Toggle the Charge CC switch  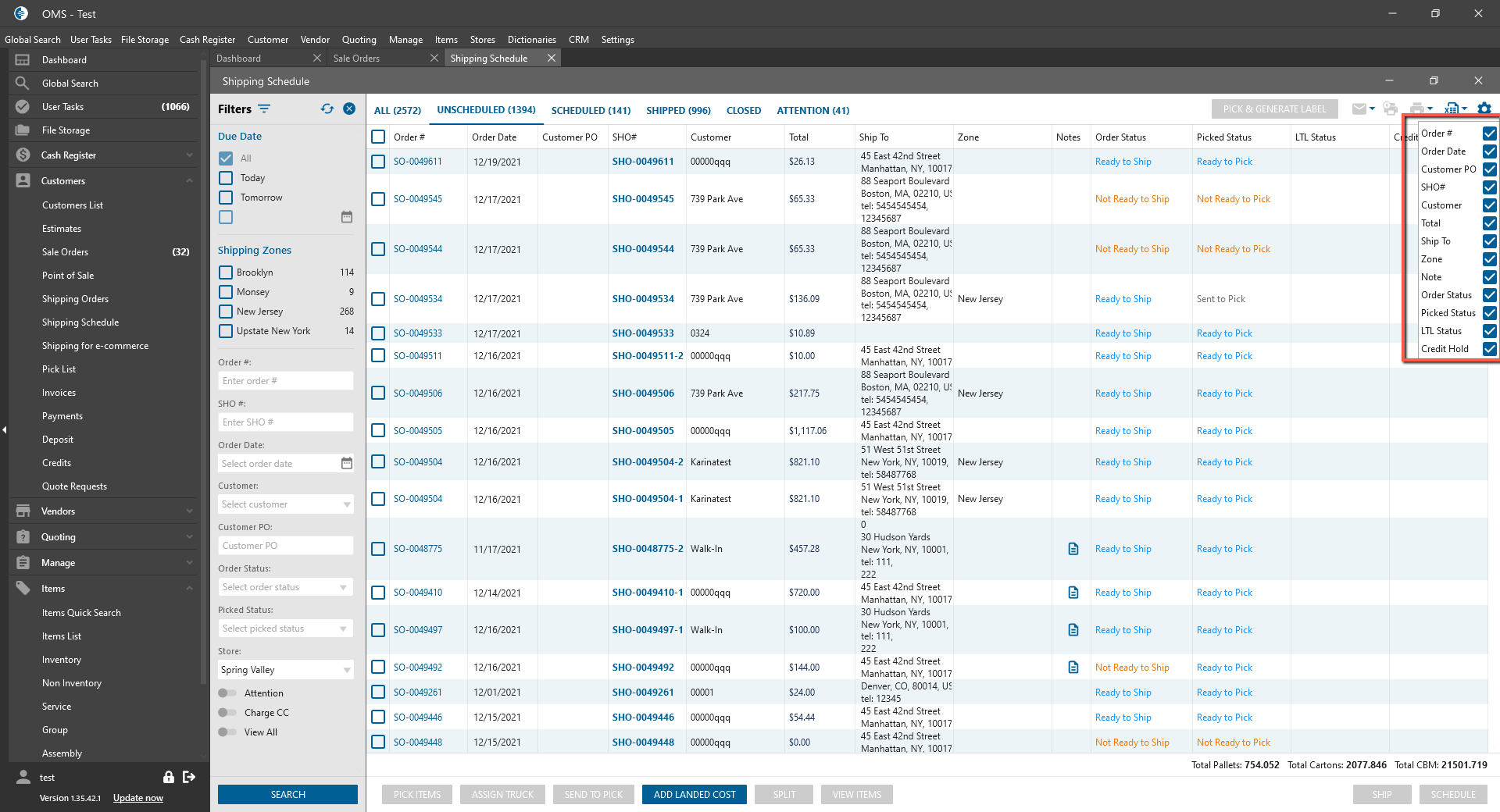click(x=227, y=713)
